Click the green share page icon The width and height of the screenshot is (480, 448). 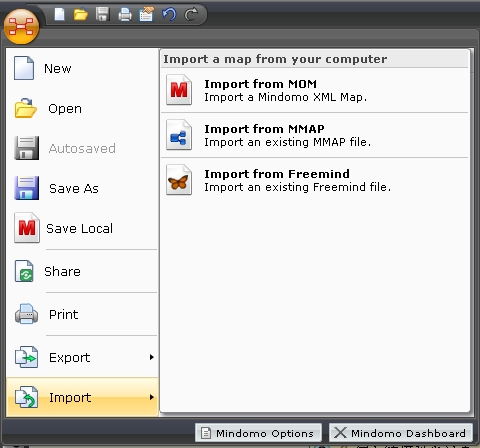tap(24, 271)
